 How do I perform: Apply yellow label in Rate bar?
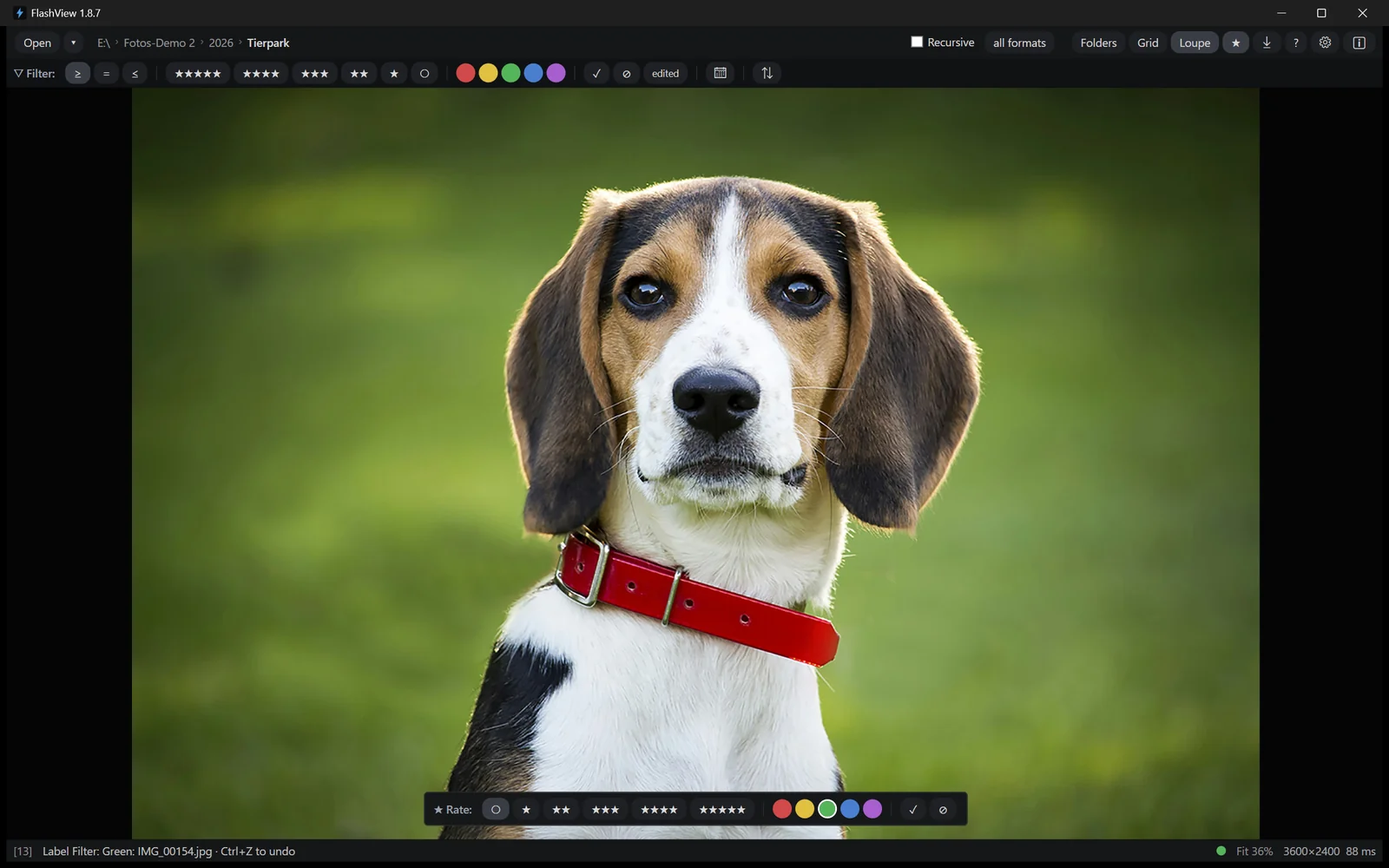point(805,809)
